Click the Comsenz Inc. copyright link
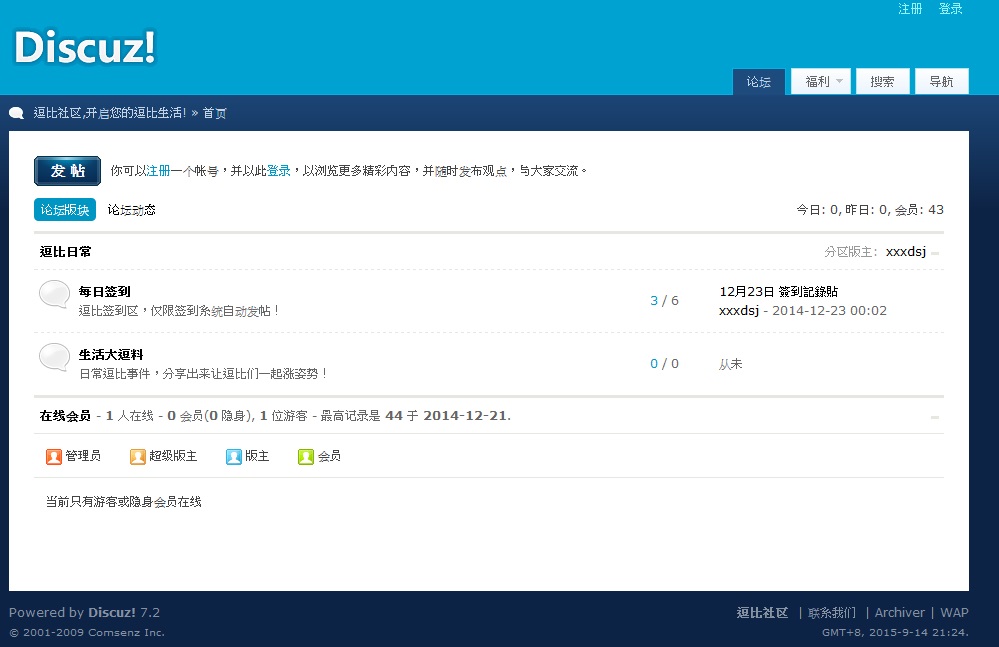Screen dimensions: 999x647 click(126, 632)
